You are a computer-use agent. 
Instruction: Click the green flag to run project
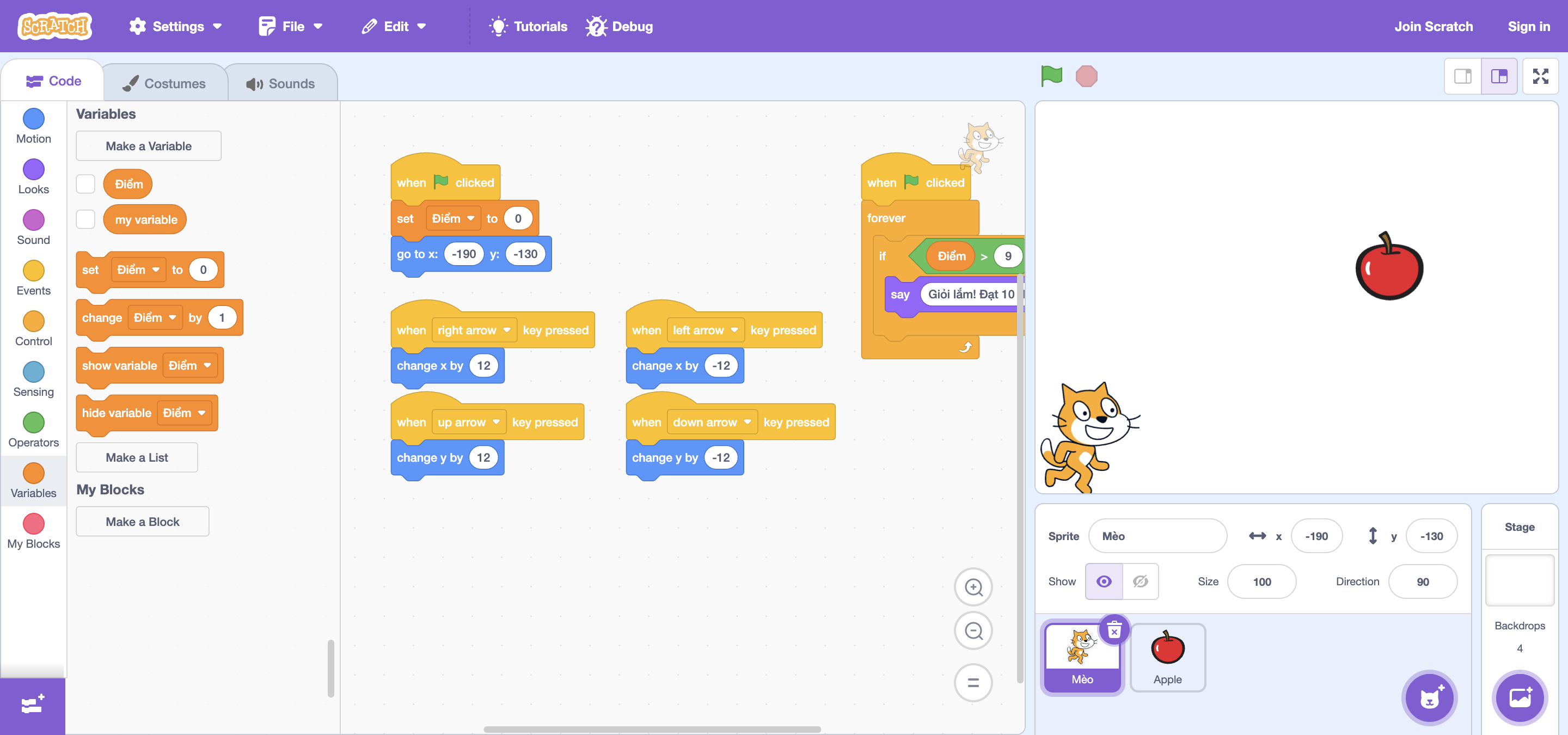(1051, 76)
